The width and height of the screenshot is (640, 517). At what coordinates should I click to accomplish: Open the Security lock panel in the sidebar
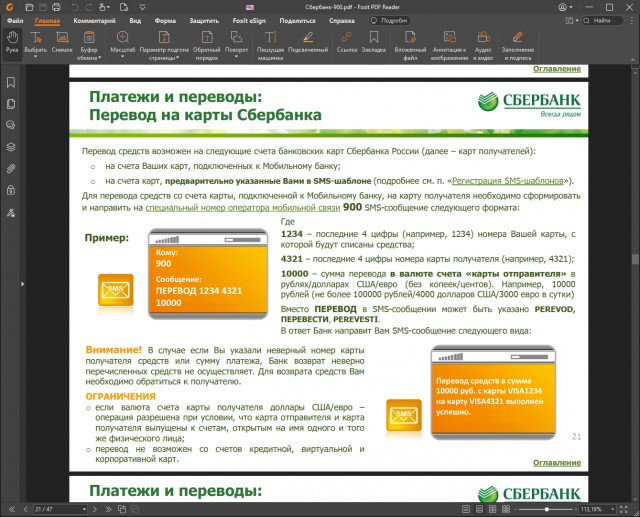(x=11, y=190)
